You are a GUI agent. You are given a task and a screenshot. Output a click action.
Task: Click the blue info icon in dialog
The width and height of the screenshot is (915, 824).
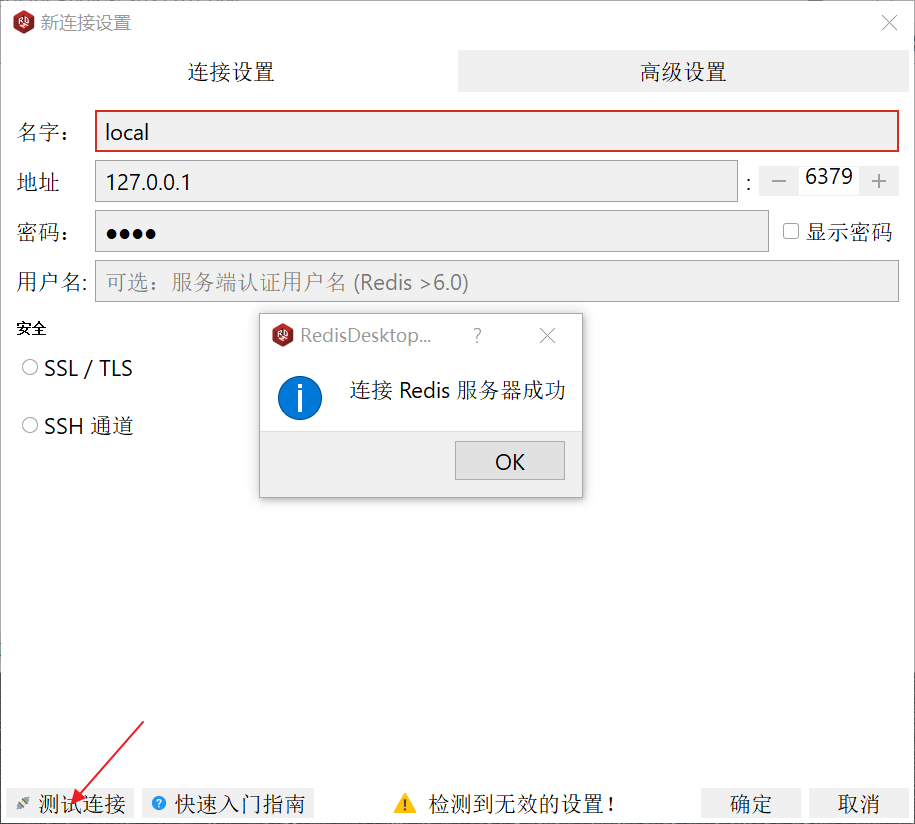(300, 397)
